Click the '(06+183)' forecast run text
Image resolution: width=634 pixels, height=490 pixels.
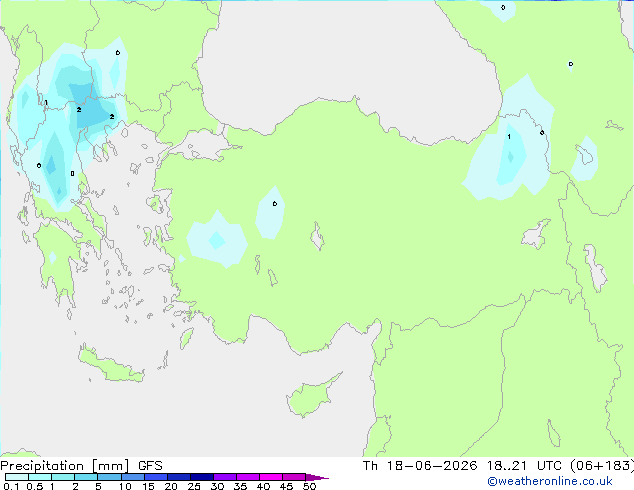tap(602, 466)
